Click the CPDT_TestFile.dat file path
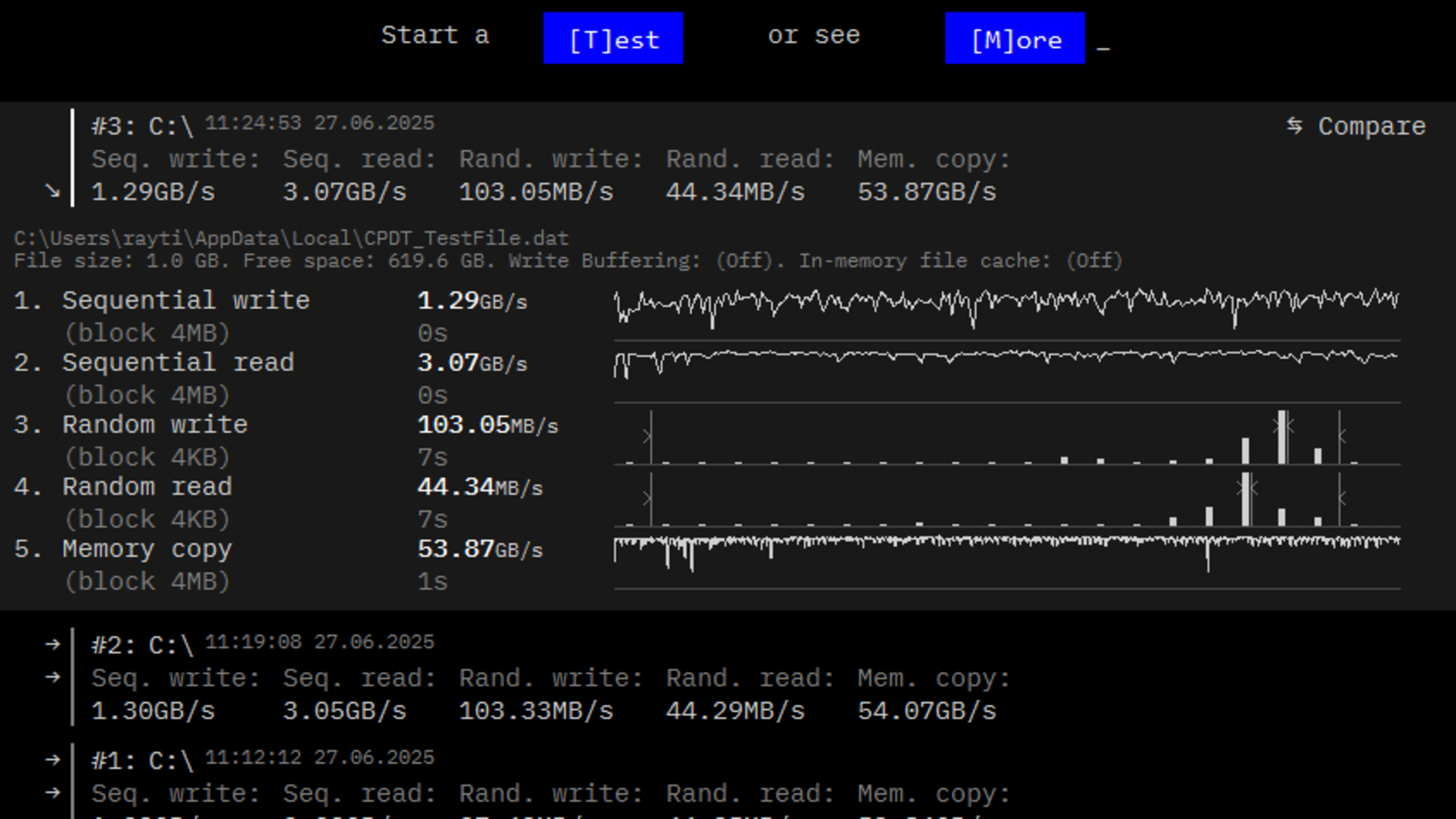Screen dimensions: 1456x819 pyautogui.click(x=290, y=238)
